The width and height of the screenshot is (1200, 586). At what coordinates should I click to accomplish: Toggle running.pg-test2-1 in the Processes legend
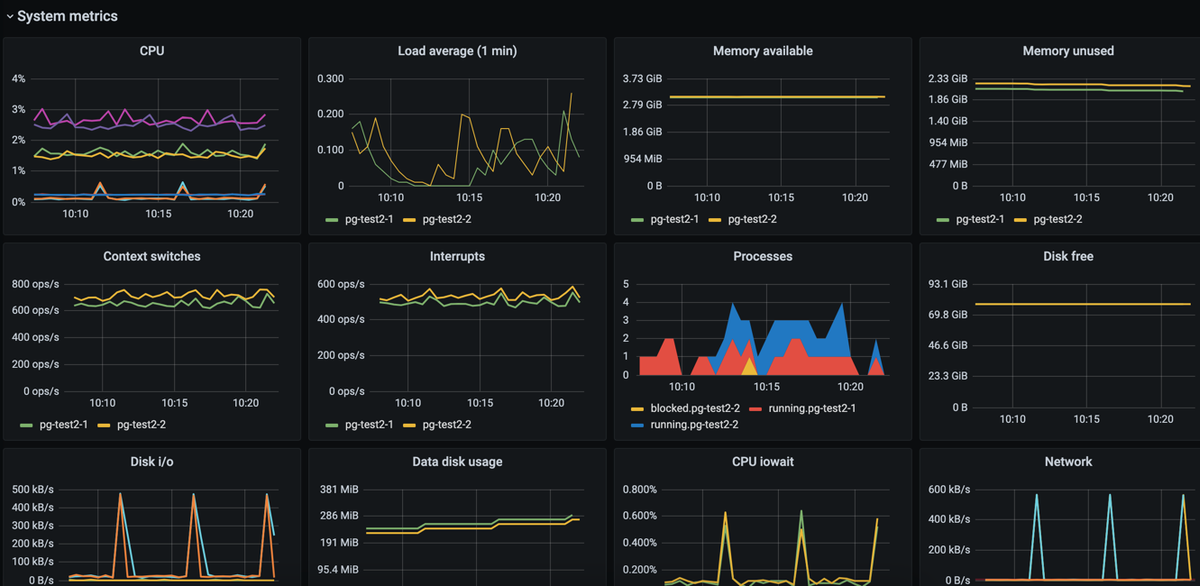814,408
